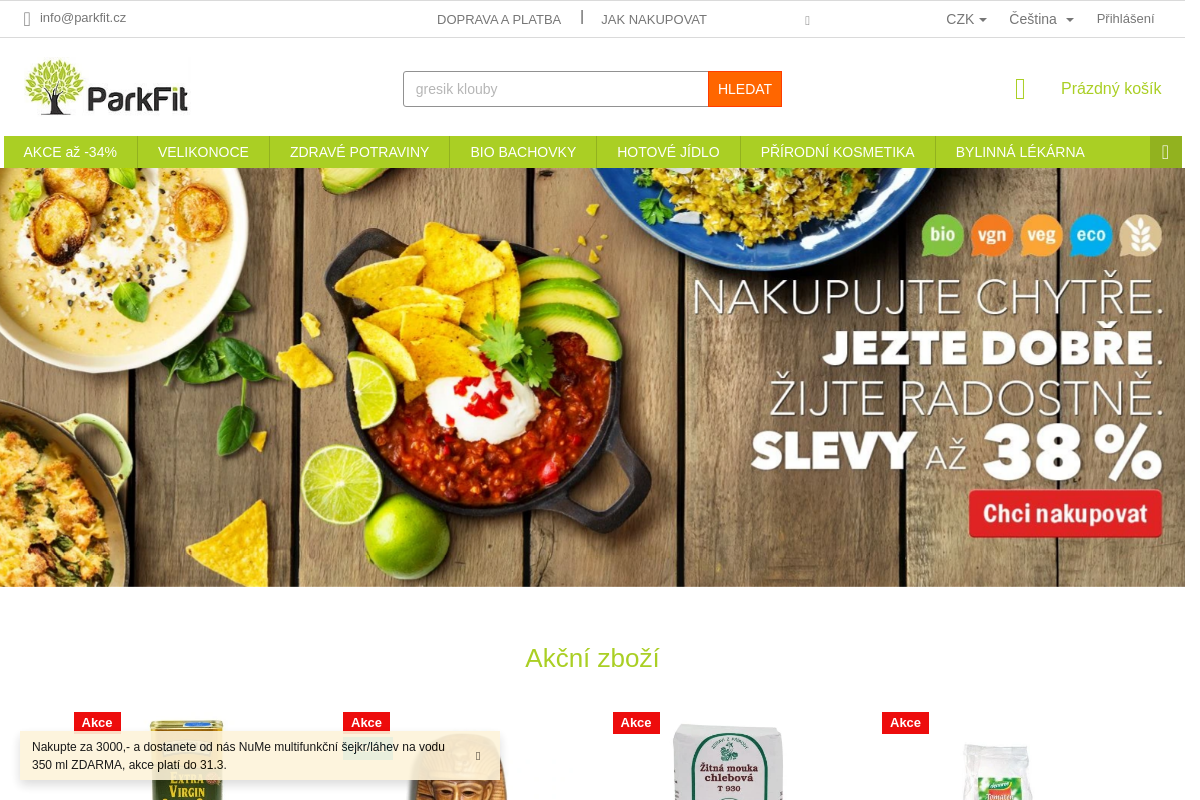Open the DOPRAVA A PLATBA link
1200x800 pixels.
499,19
